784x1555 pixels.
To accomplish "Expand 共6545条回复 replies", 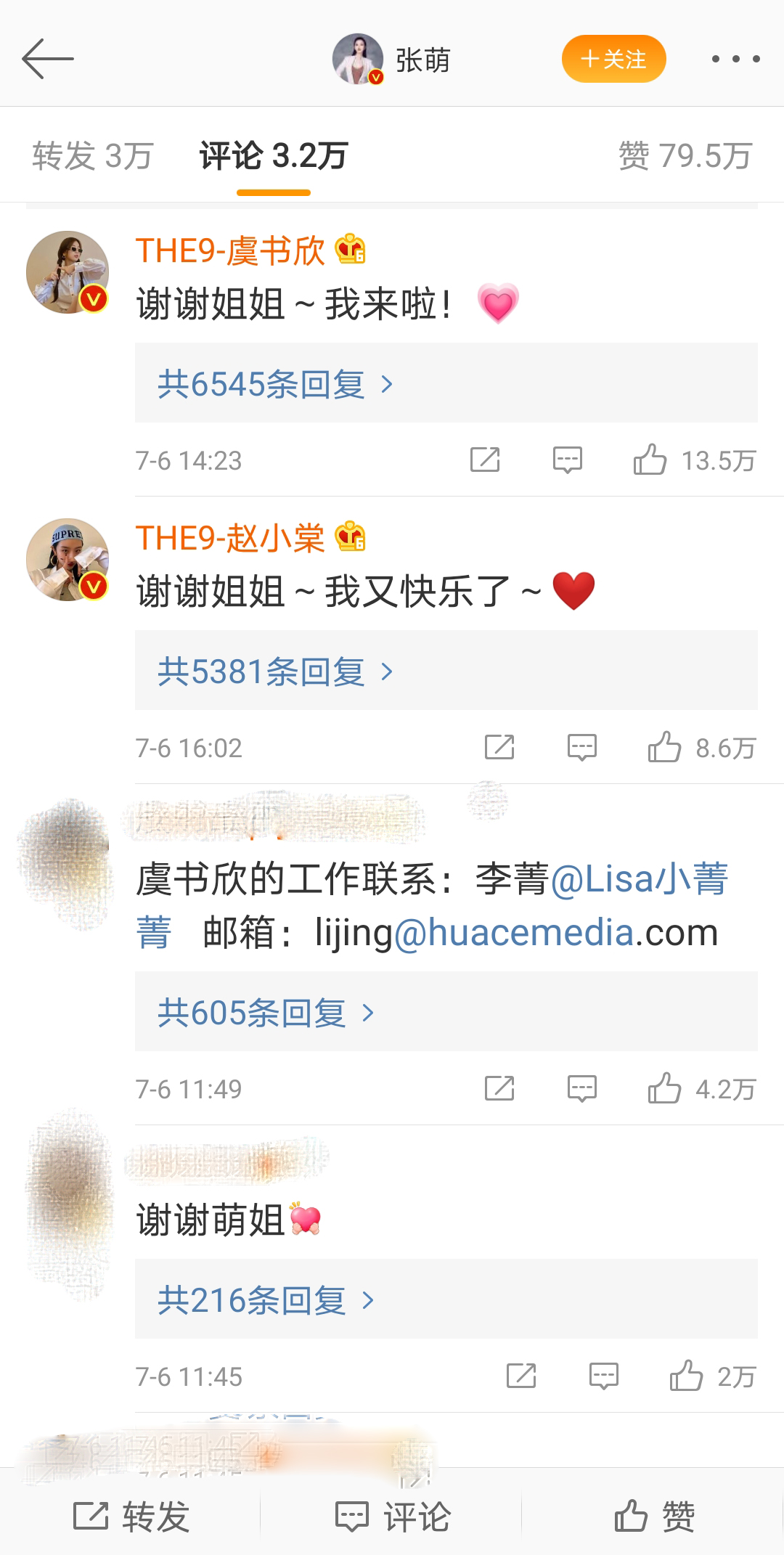I will 446,383.
